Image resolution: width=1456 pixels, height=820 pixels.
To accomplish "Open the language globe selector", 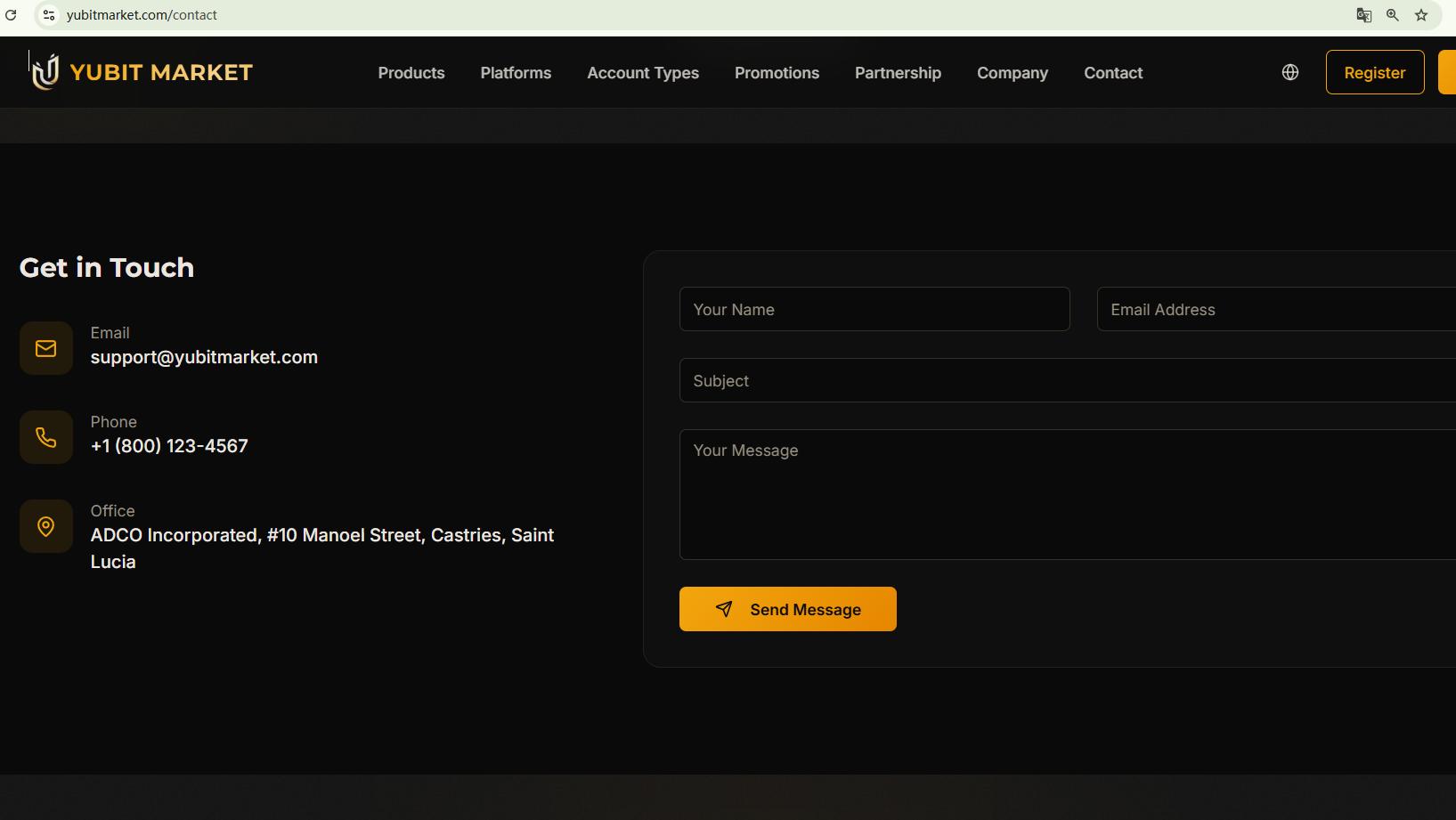I will coord(1289,73).
